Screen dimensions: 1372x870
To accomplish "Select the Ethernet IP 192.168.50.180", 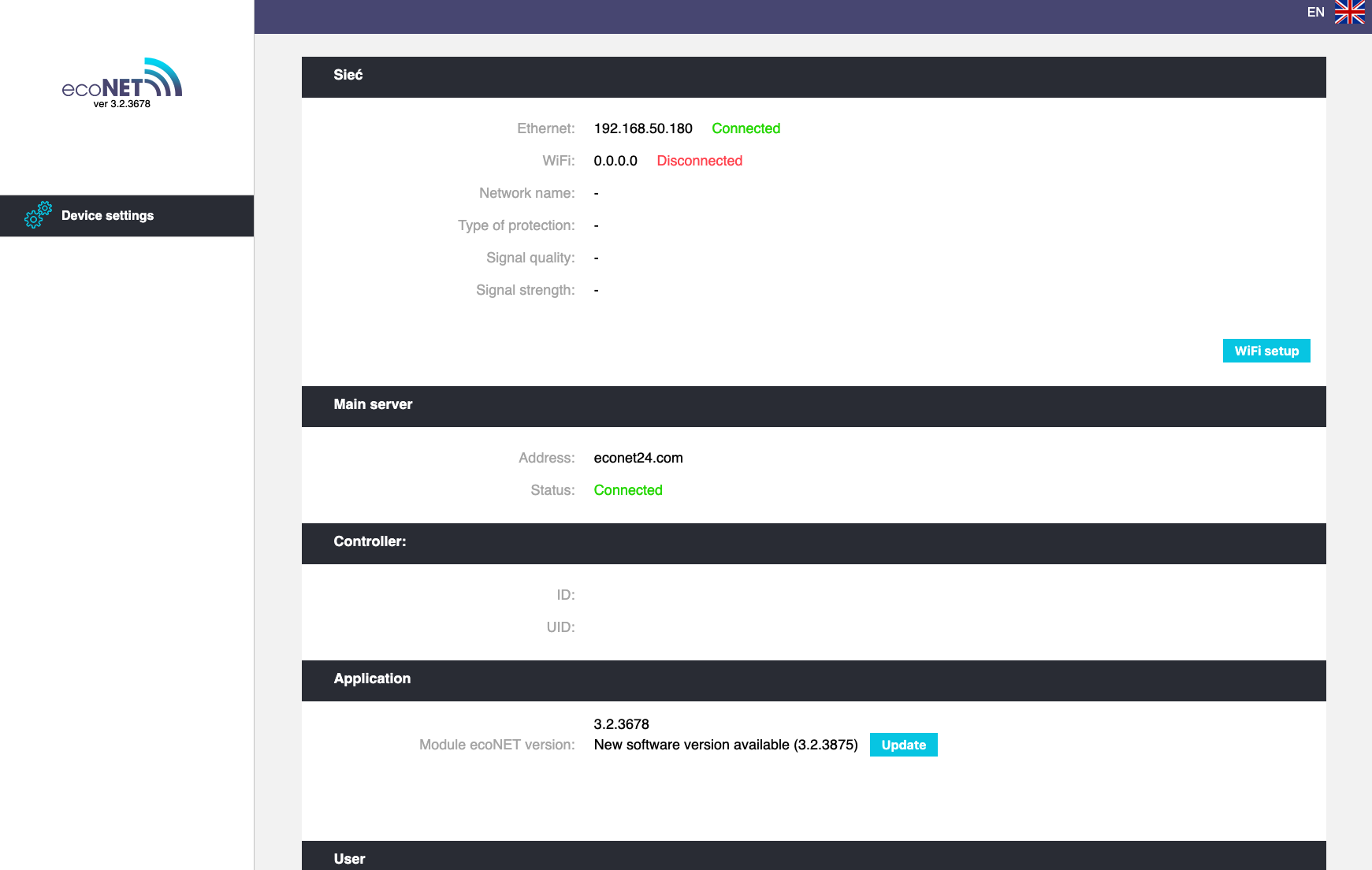I will (643, 128).
